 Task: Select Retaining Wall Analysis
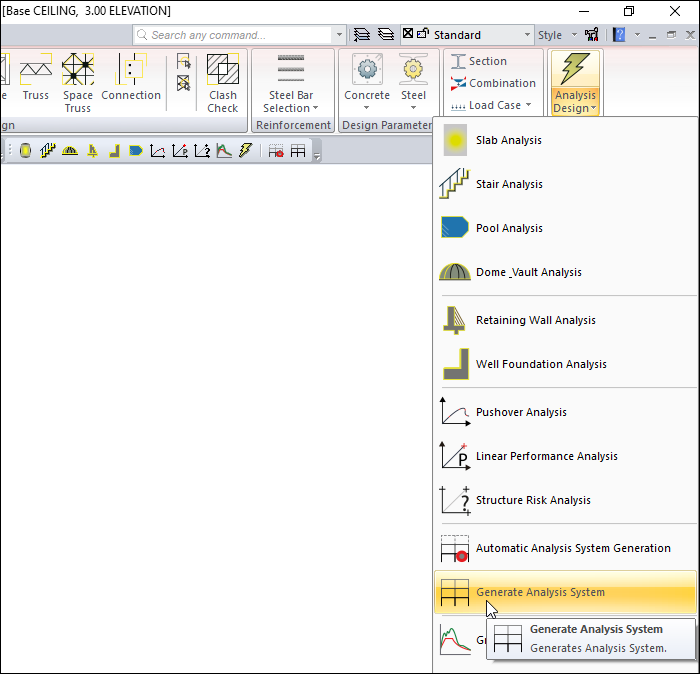535,320
